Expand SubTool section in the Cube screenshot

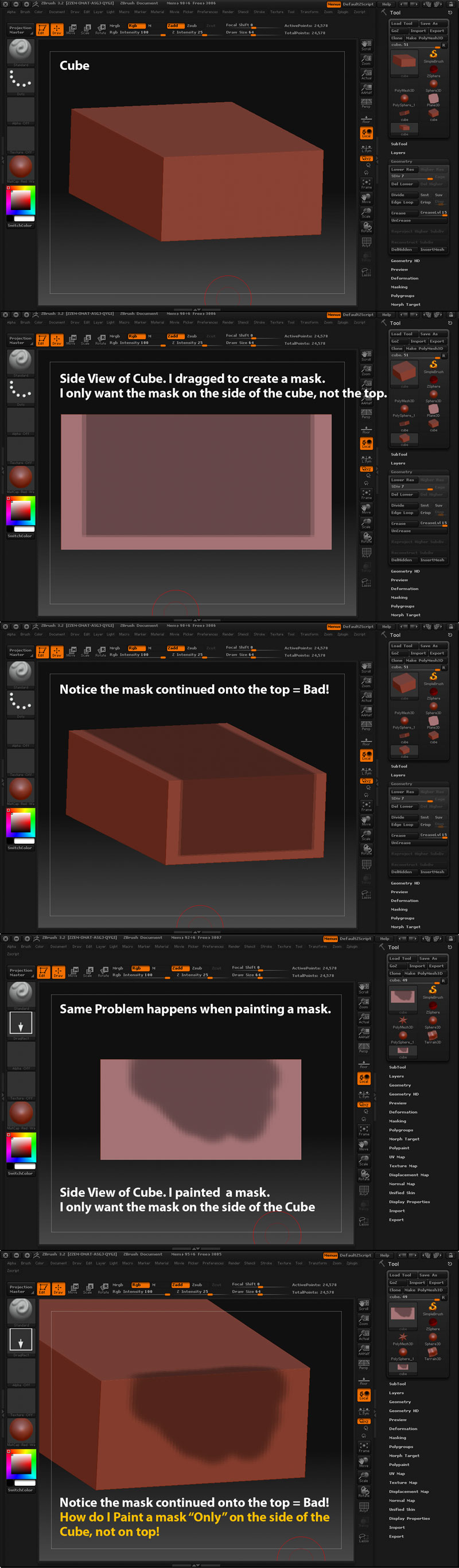tap(399, 144)
